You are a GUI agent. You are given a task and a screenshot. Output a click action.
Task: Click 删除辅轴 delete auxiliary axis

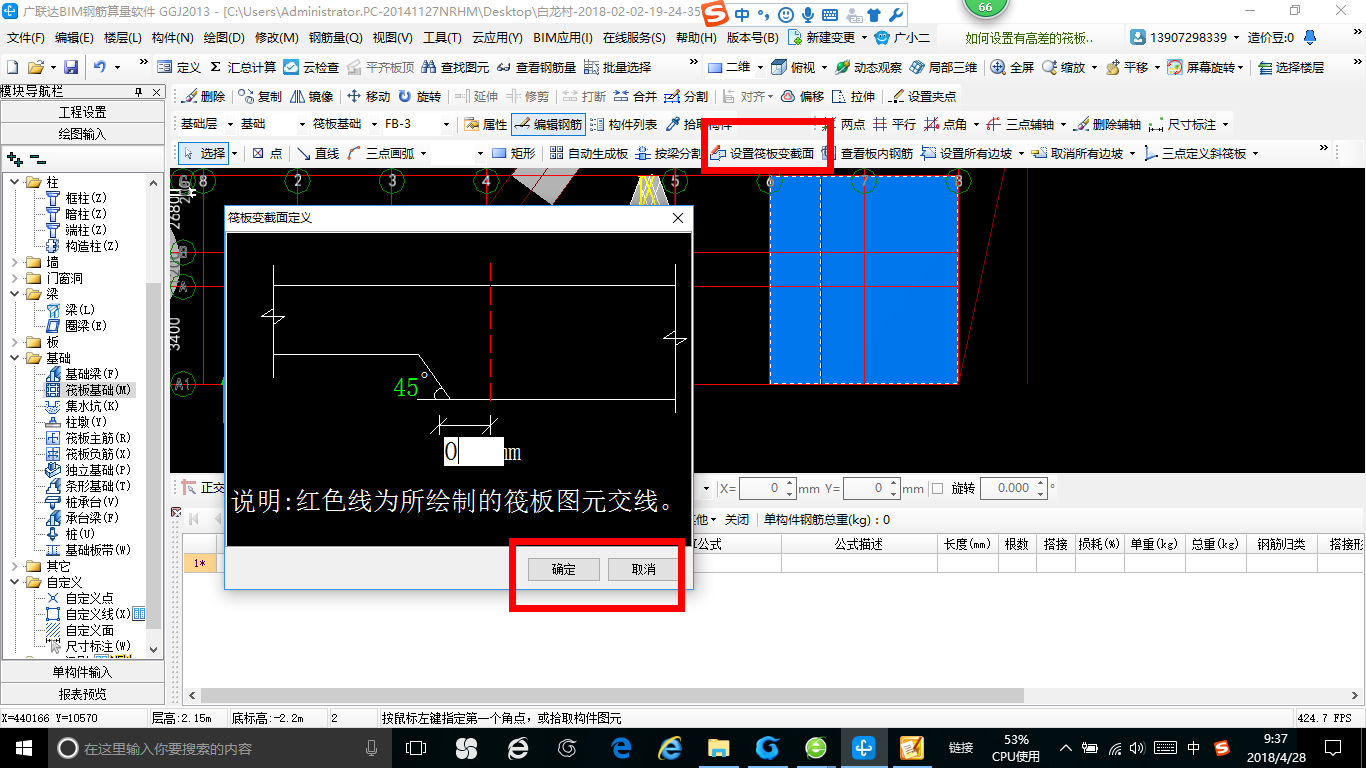pyautogui.click(x=1108, y=125)
